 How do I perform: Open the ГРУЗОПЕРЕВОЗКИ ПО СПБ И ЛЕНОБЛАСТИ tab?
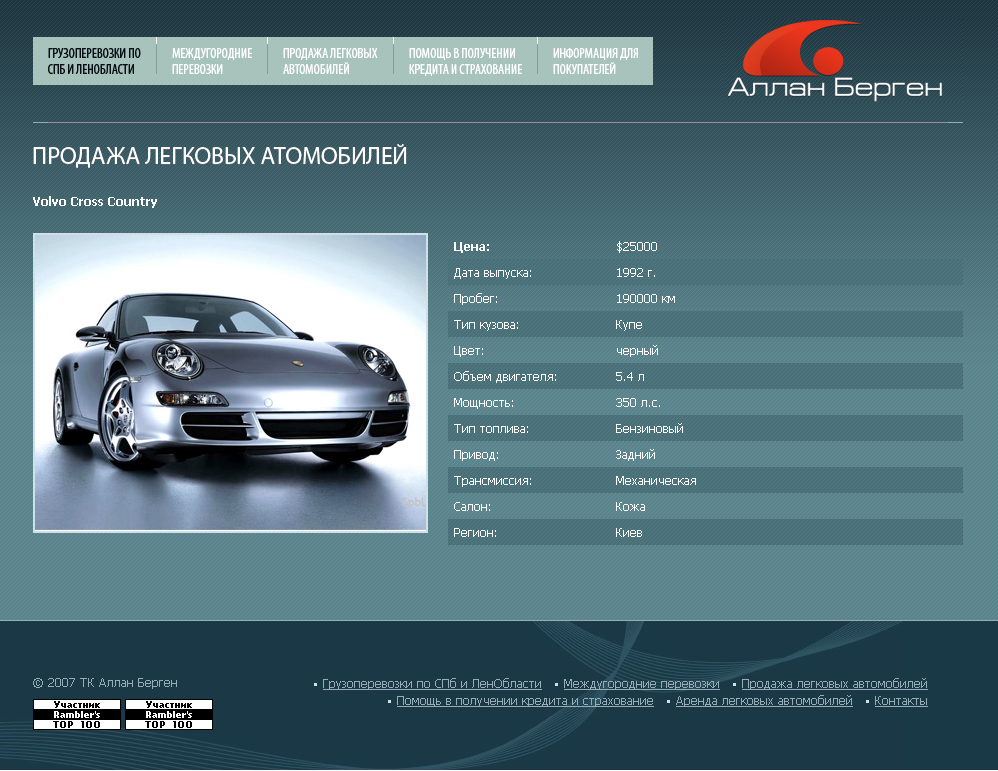pyautogui.click(x=96, y=61)
